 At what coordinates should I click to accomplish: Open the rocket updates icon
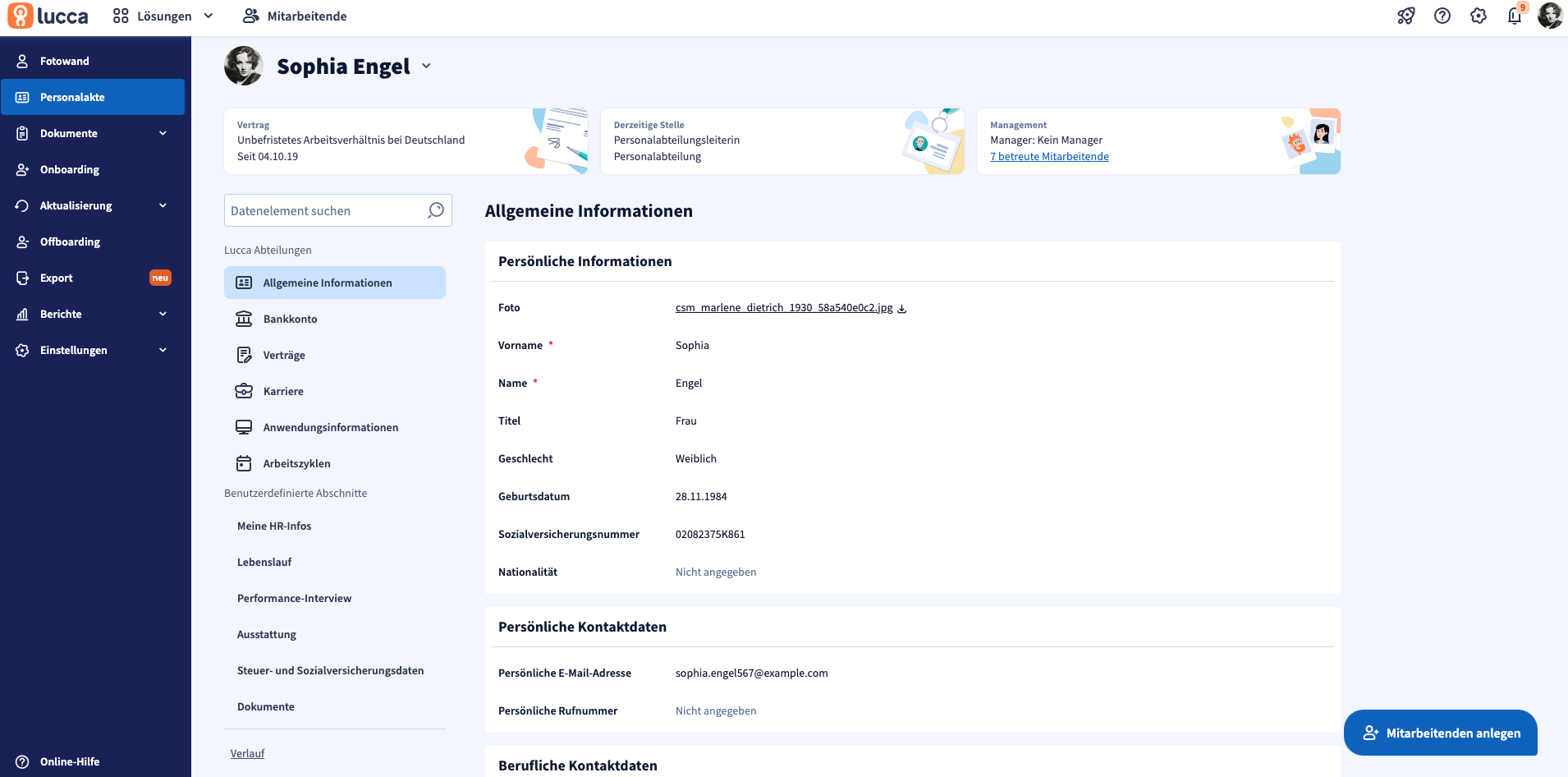[1406, 16]
